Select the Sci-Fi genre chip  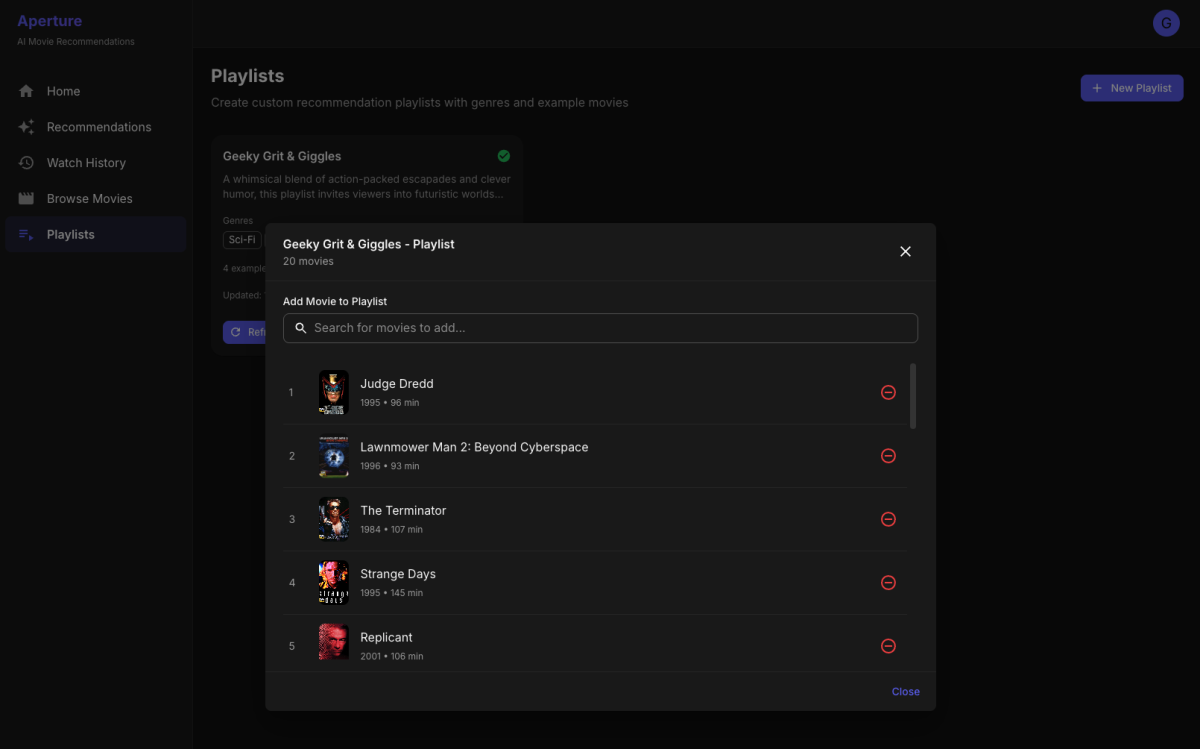coord(241,239)
